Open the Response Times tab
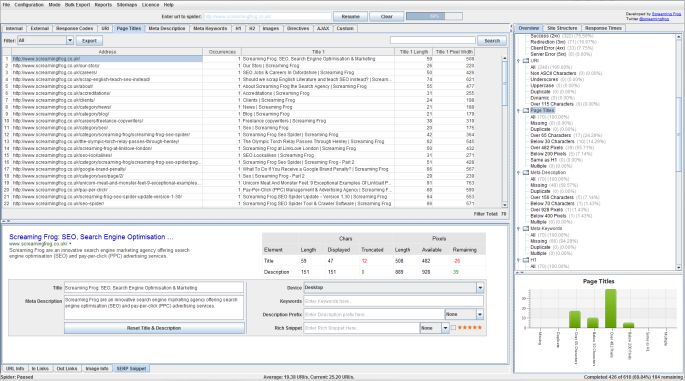This screenshot has width=685, height=381. [603, 28]
